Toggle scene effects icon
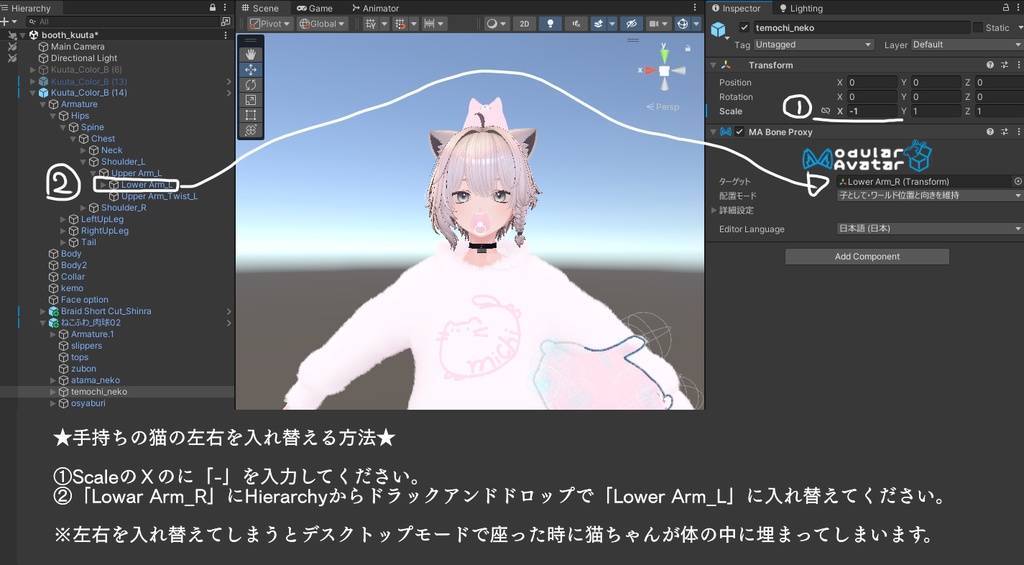Screen dimensions: 1024x565 click(598, 24)
